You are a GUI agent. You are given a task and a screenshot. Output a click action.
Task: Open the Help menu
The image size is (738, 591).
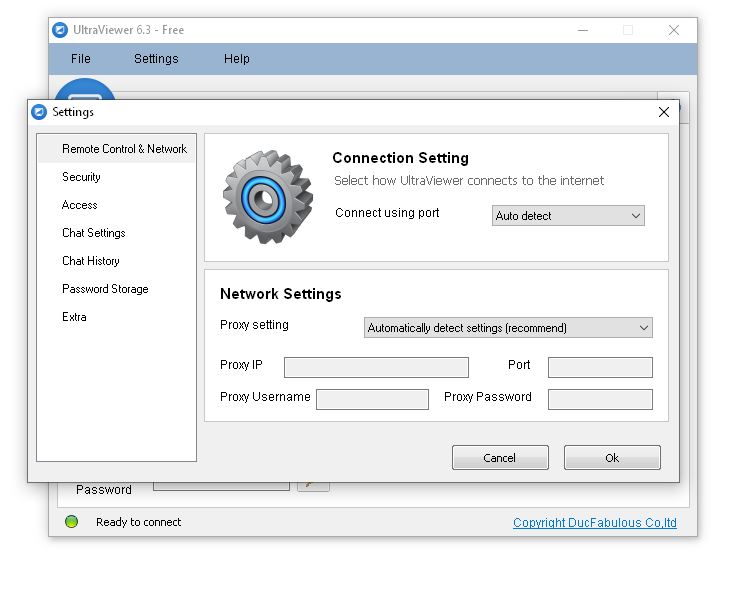click(236, 59)
